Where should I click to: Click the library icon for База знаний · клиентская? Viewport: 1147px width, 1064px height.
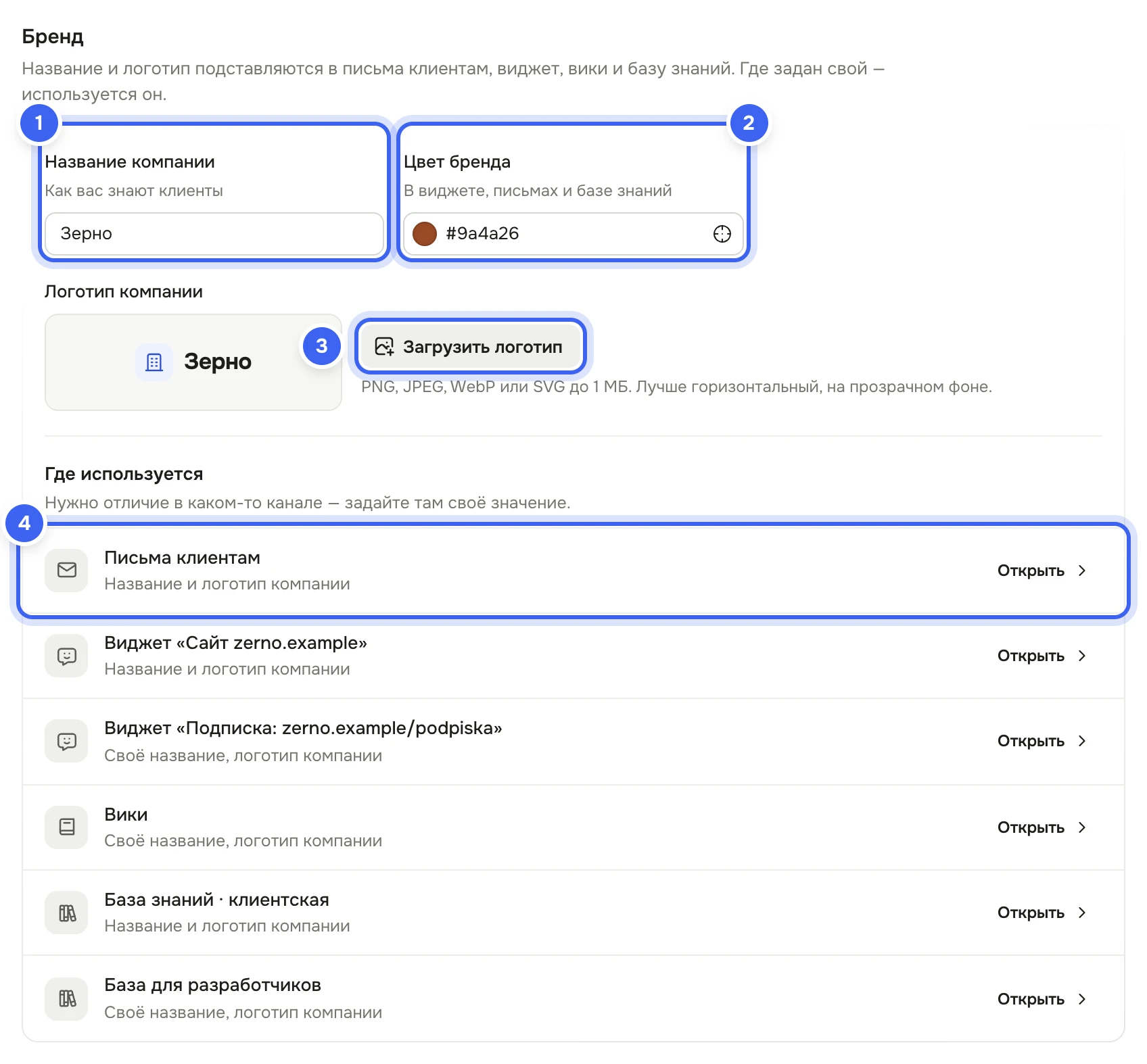[66, 913]
